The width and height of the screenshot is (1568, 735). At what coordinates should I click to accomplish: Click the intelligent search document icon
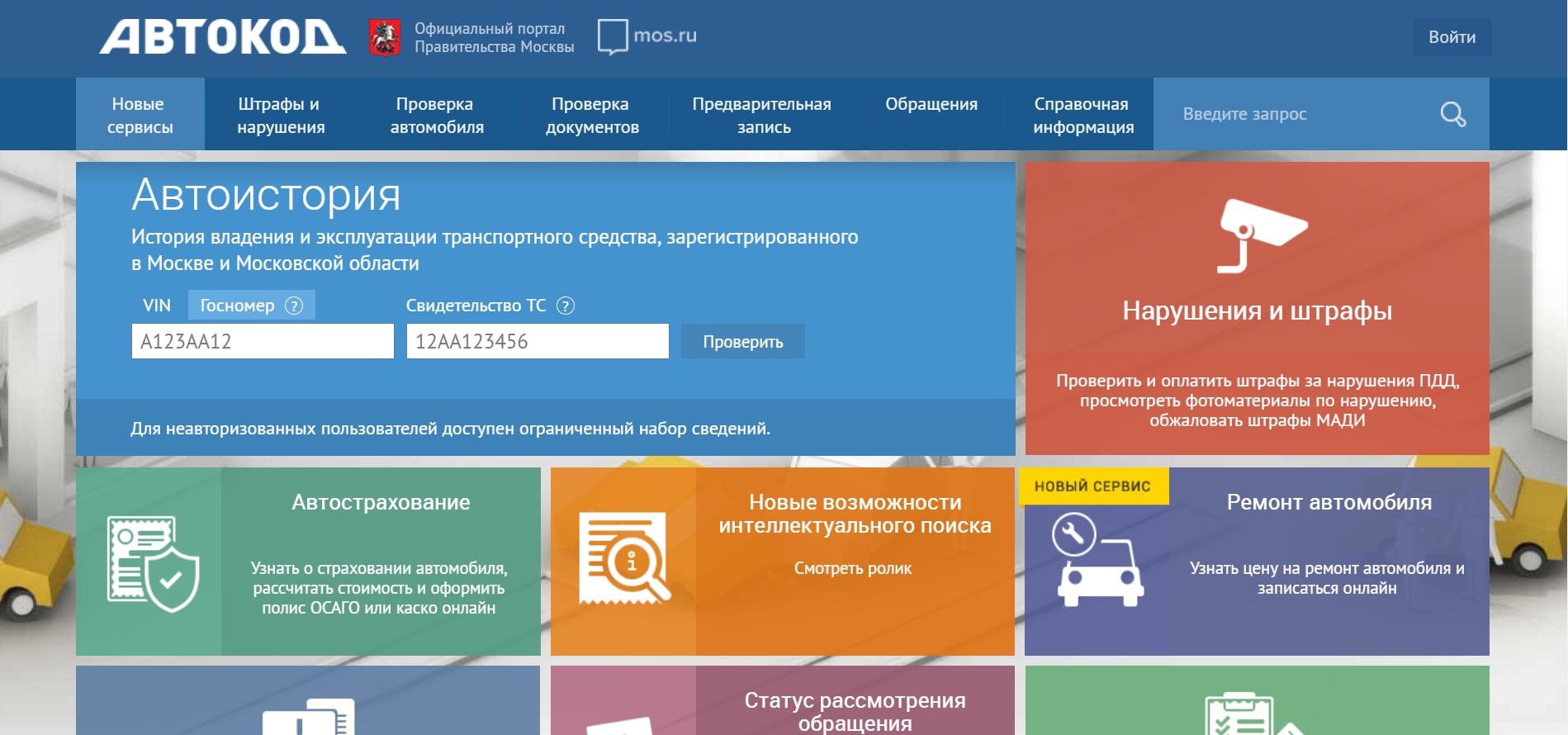624,559
